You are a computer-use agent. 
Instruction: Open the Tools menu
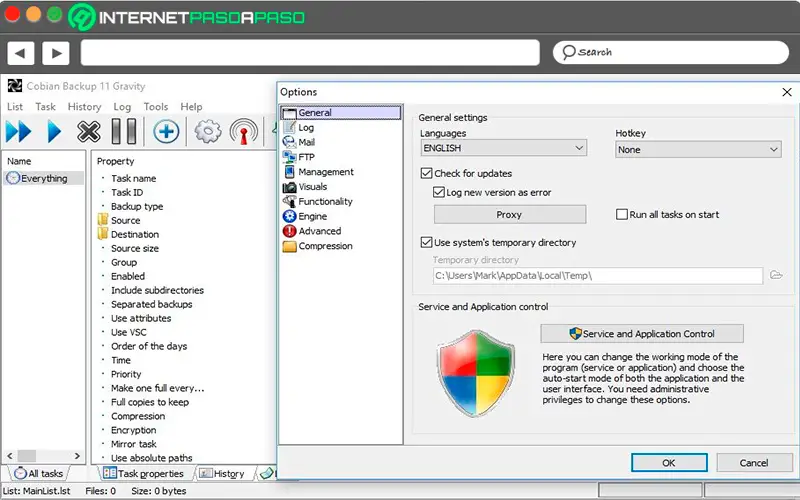pos(156,107)
